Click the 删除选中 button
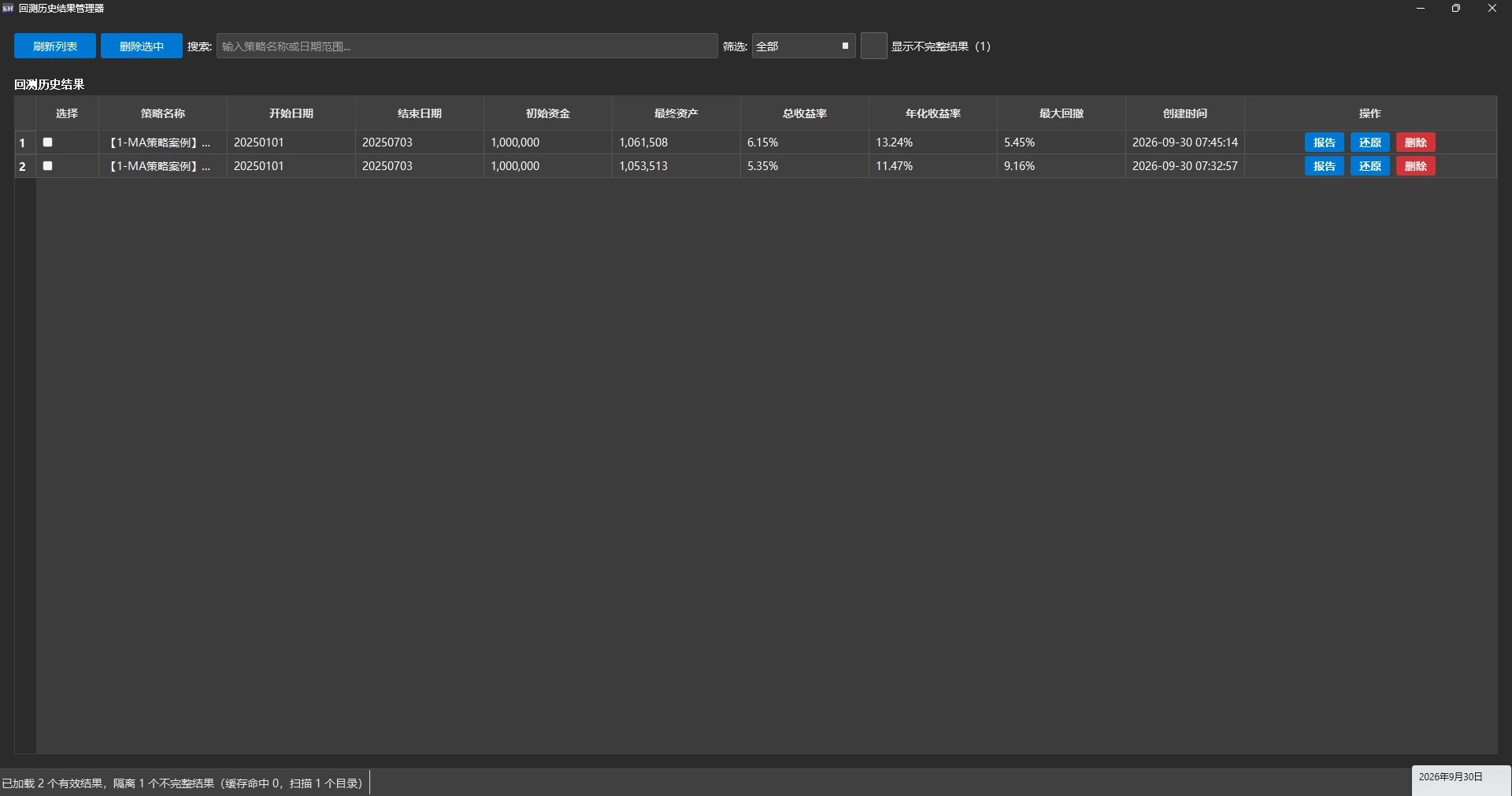This screenshot has width=1512, height=796. (142, 46)
